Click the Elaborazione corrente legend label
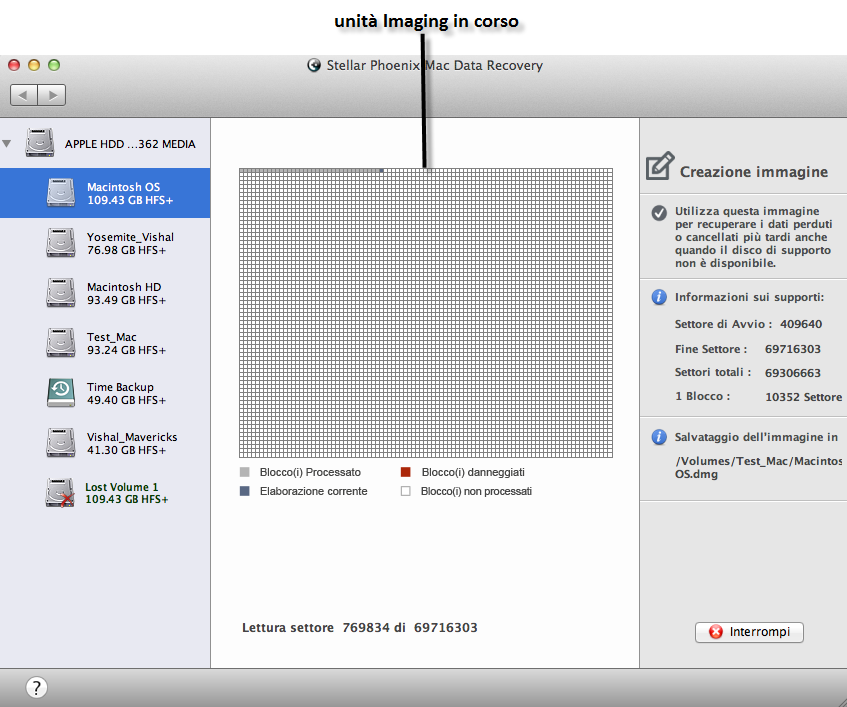 tap(313, 491)
